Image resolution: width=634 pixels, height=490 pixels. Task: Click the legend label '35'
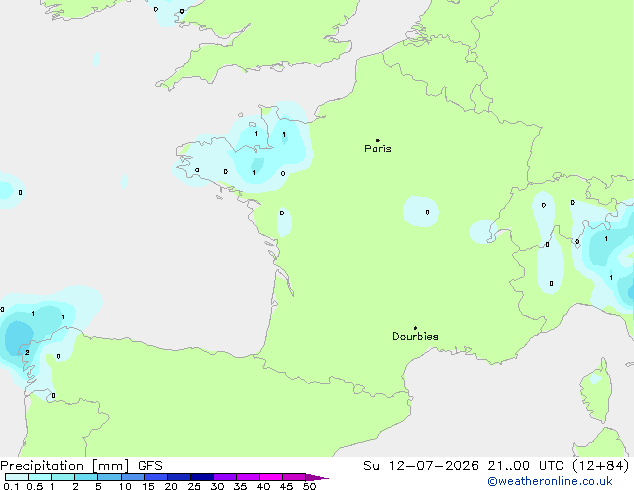click(240, 486)
